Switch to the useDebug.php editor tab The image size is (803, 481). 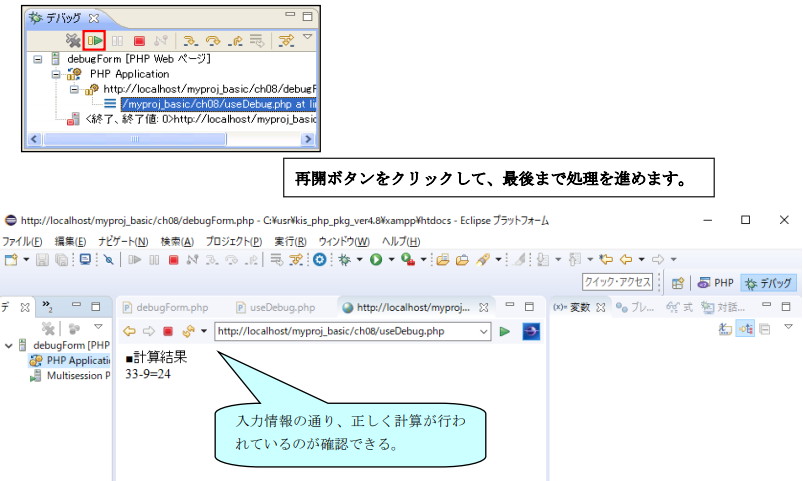pyautogui.click(x=280, y=307)
